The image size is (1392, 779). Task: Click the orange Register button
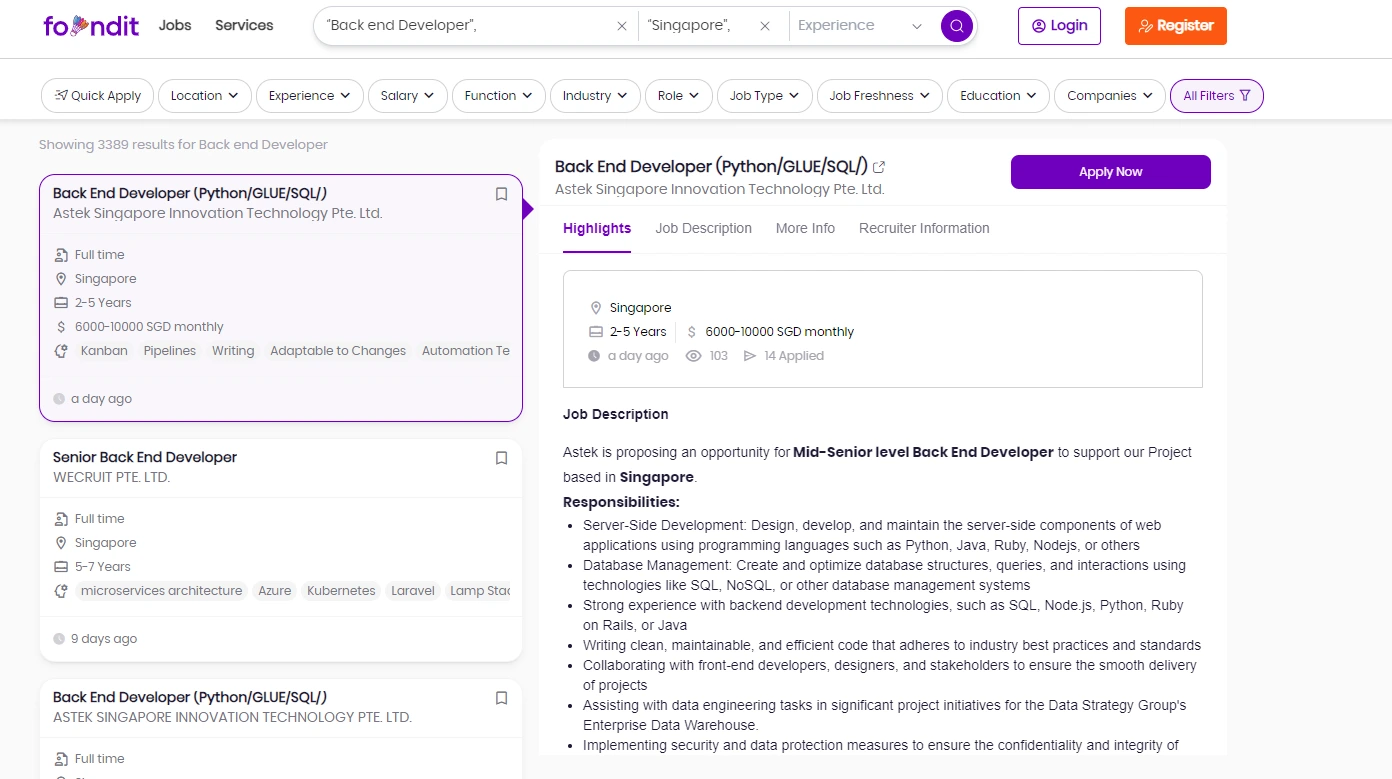coord(1176,26)
